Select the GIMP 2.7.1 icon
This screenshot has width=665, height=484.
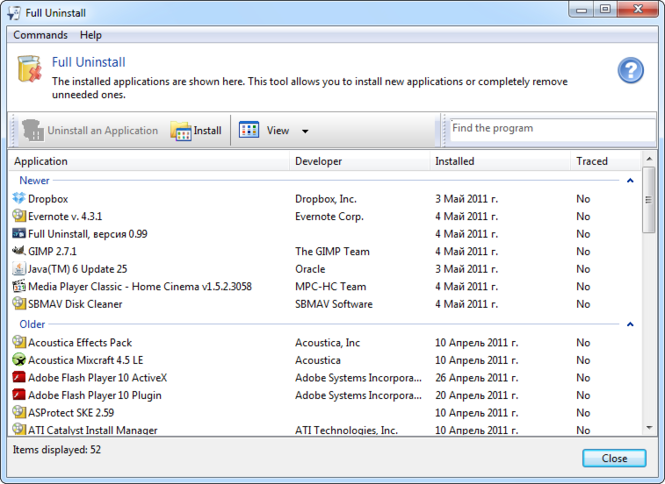(x=19, y=251)
